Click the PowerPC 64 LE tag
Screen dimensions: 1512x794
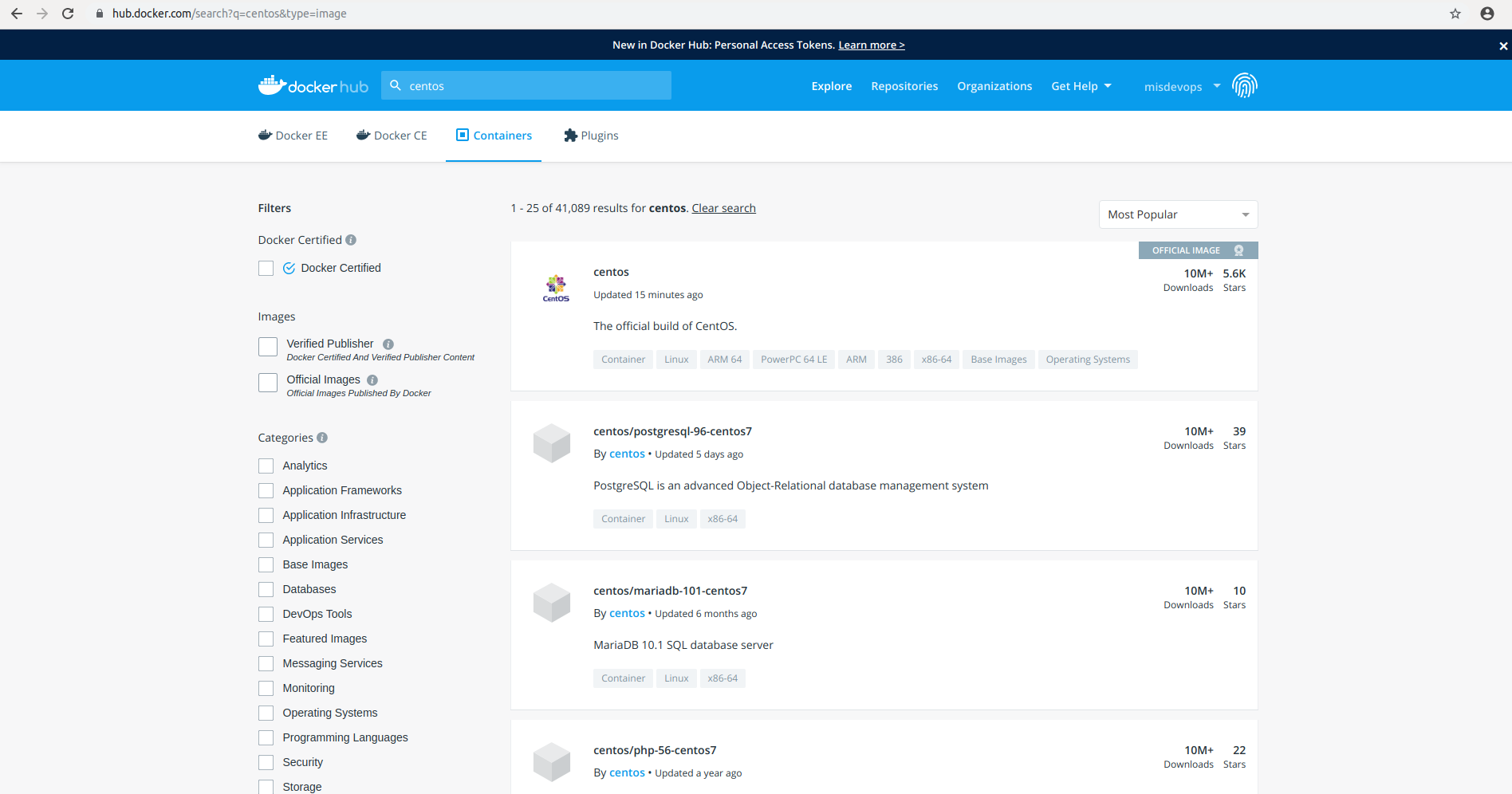[x=793, y=360]
